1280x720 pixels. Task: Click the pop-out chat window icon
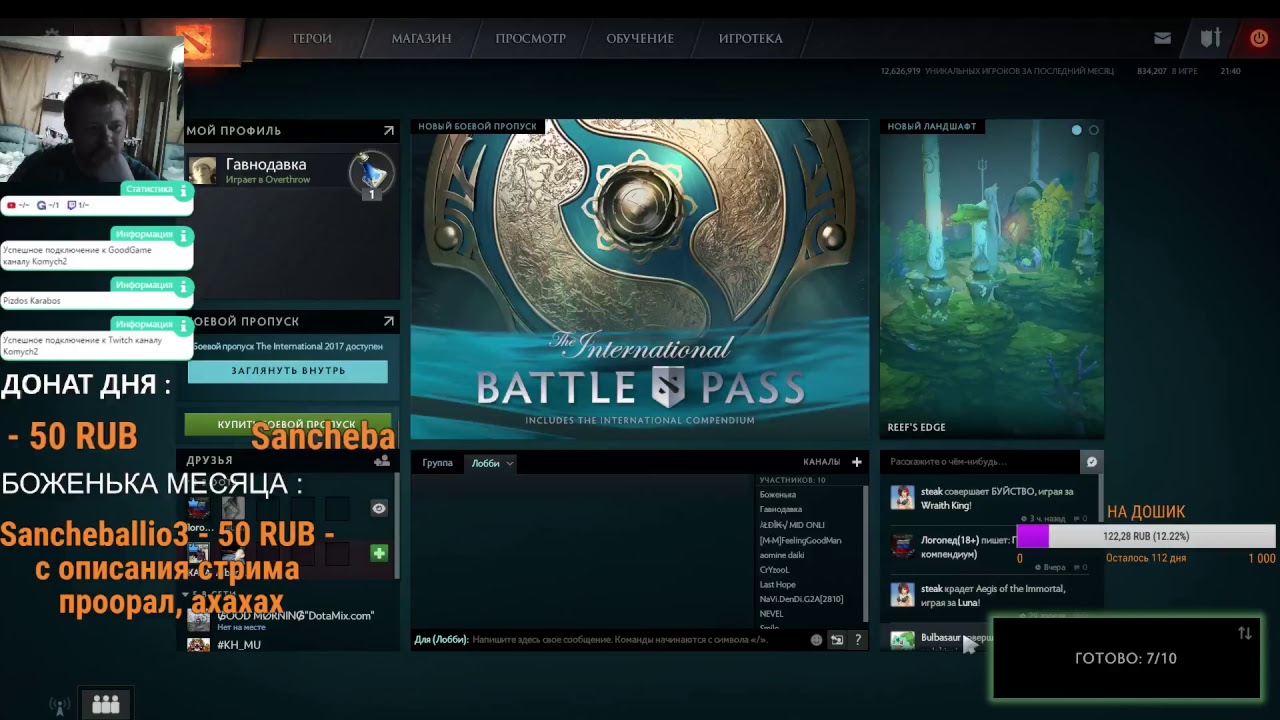pyautogui.click(x=837, y=640)
